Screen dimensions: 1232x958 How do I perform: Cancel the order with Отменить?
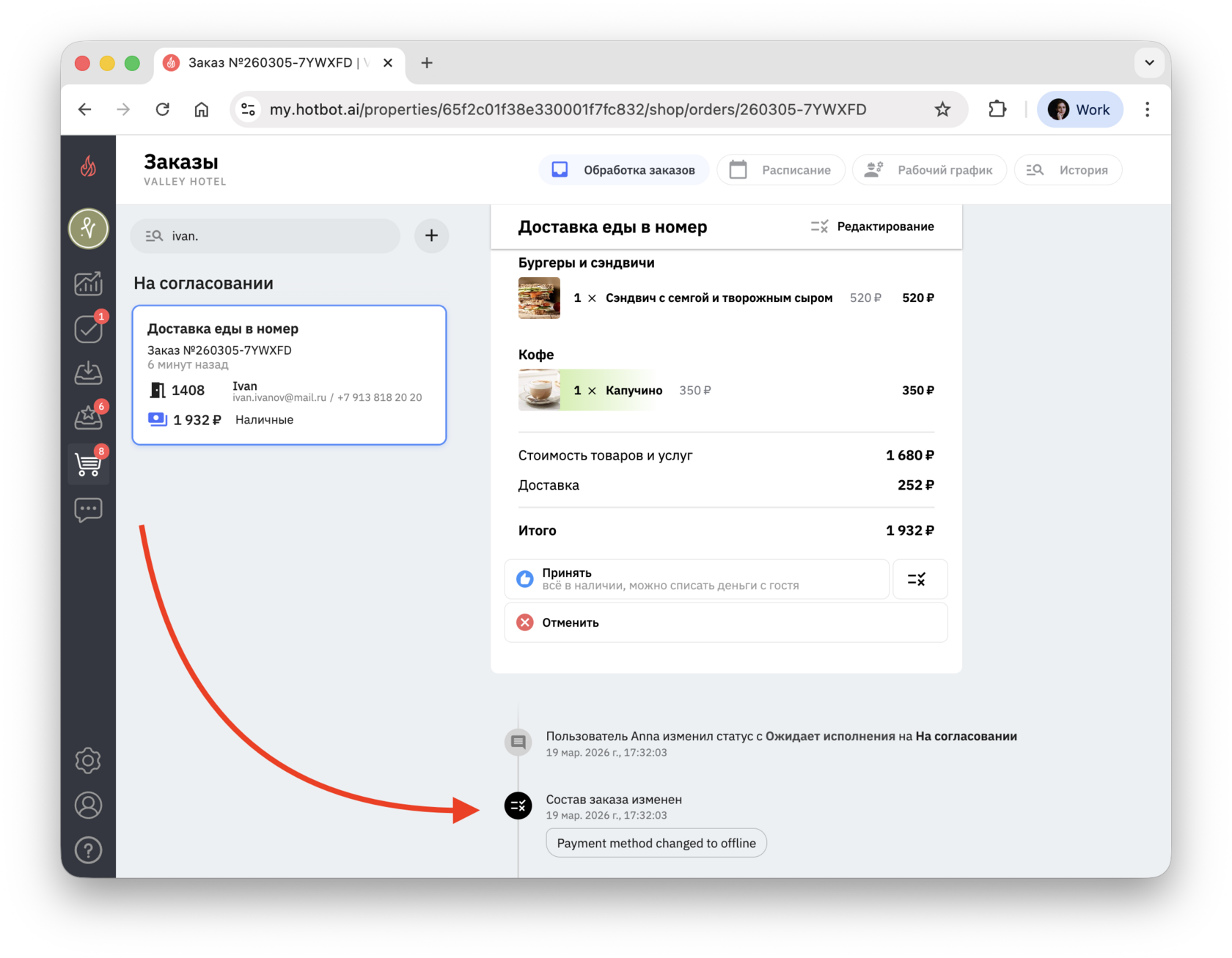click(x=726, y=623)
